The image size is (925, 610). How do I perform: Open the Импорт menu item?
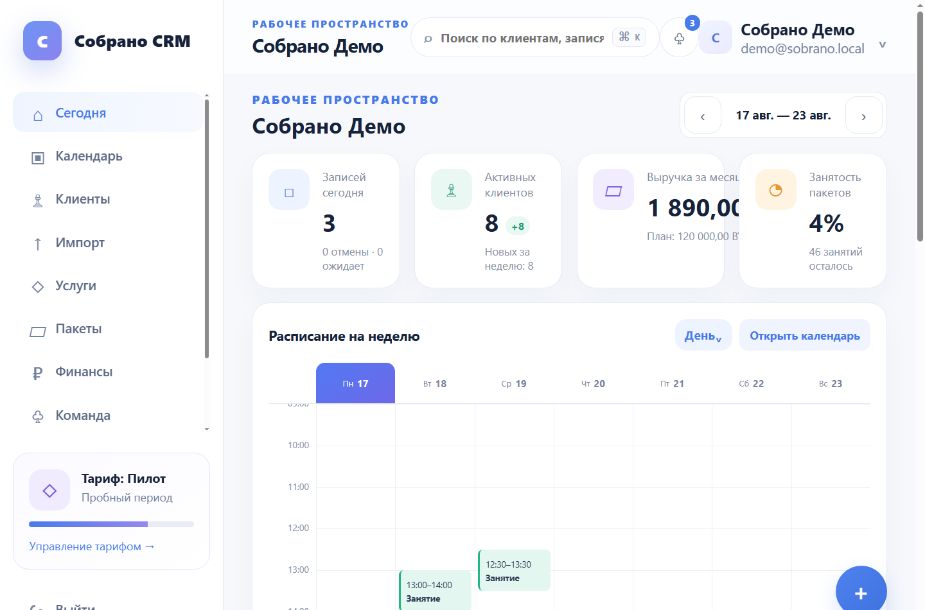click(108, 242)
